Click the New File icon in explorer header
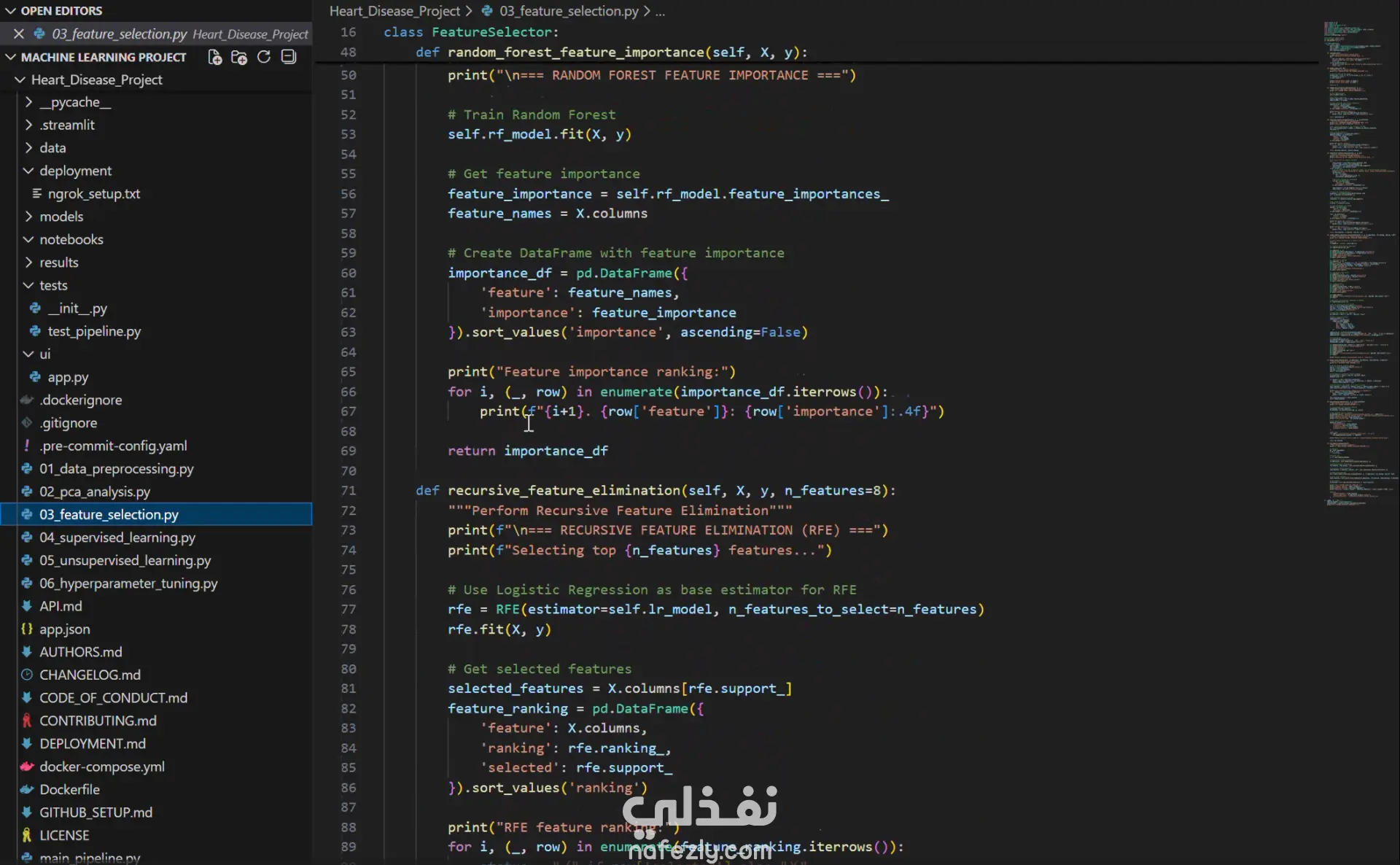 click(214, 57)
